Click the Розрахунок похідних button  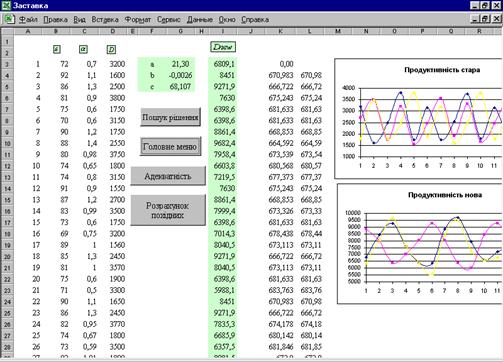tap(168, 210)
